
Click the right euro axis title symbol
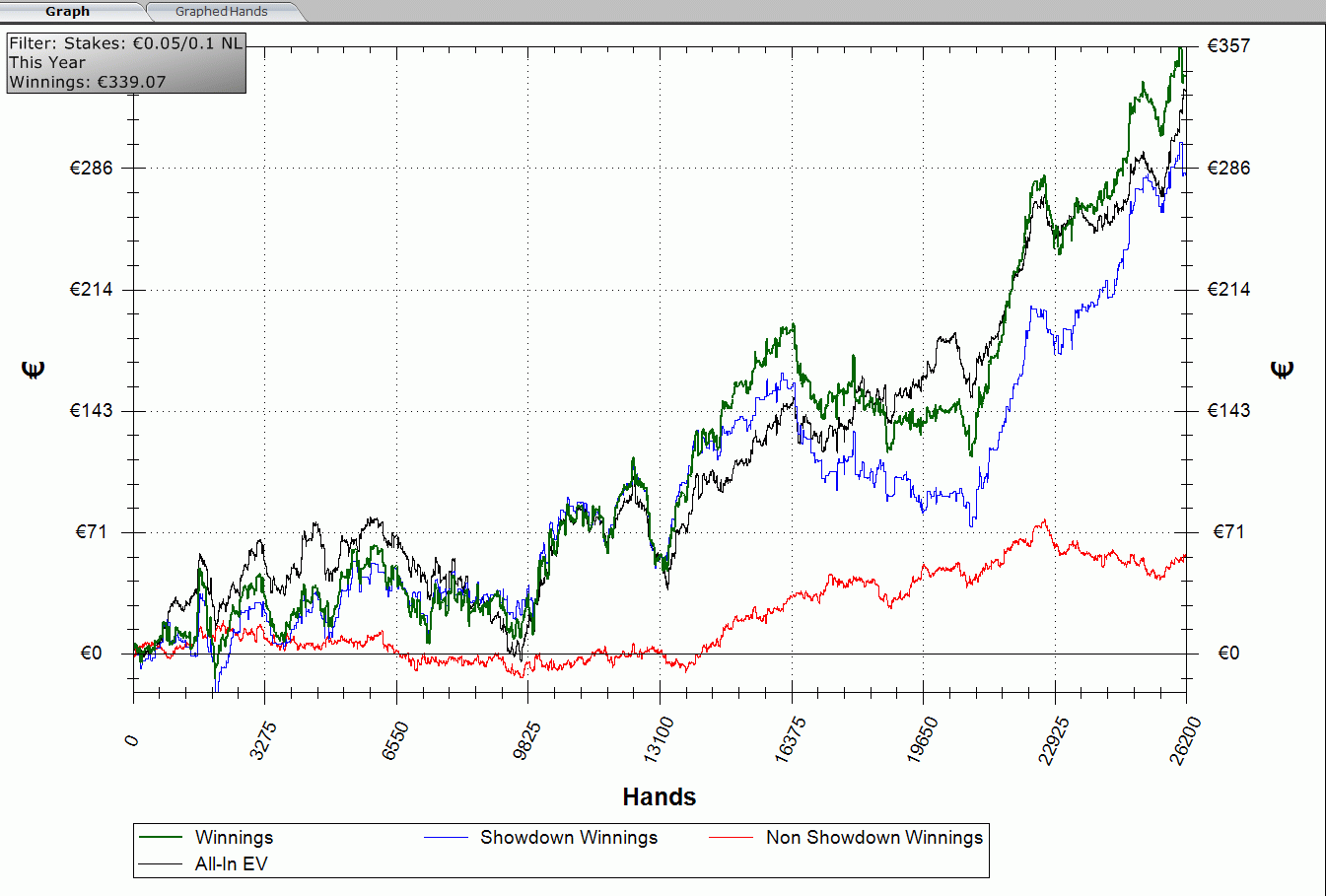(1282, 370)
